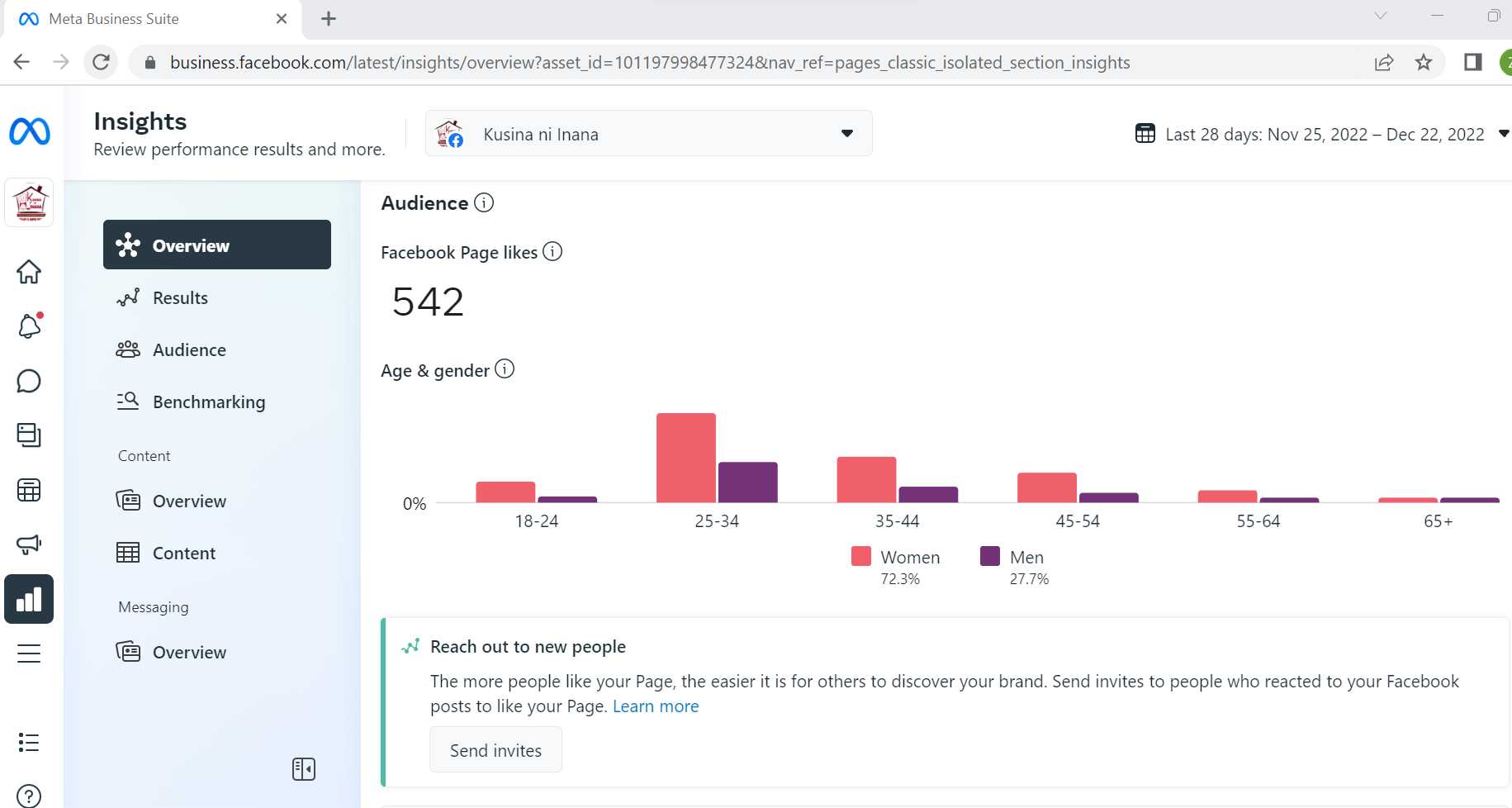Open the Ads megaphone icon
1512x808 pixels.
29,544
